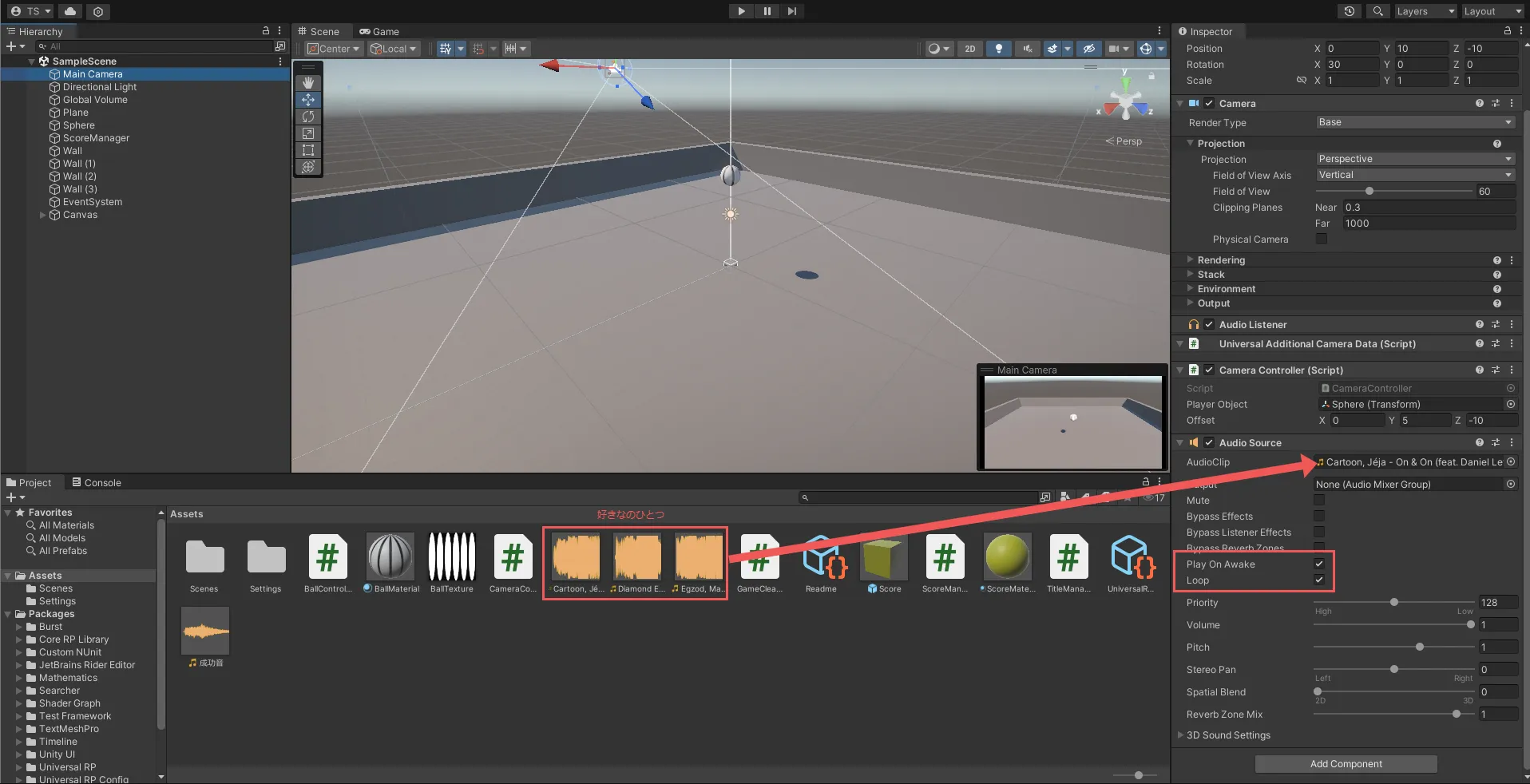This screenshot has height=784, width=1530.
Task: Expand the 3D Sound Settings section
Action: pyautogui.click(x=1181, y=735)
